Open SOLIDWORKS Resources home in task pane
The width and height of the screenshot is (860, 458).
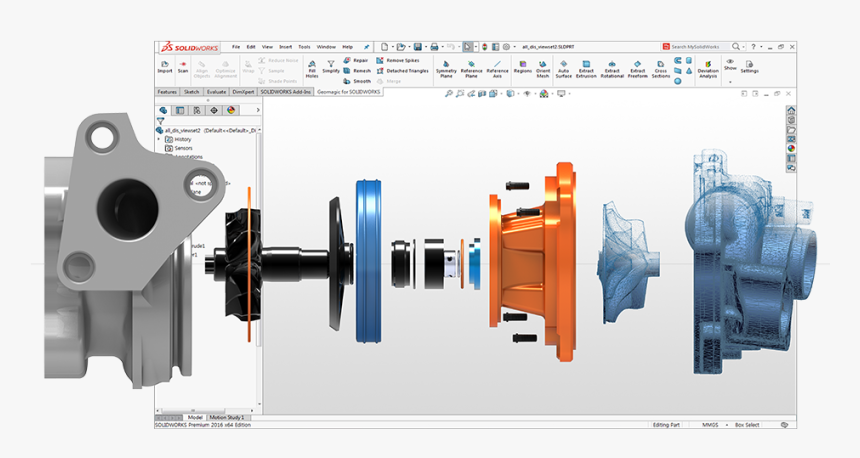coord(791,110)
